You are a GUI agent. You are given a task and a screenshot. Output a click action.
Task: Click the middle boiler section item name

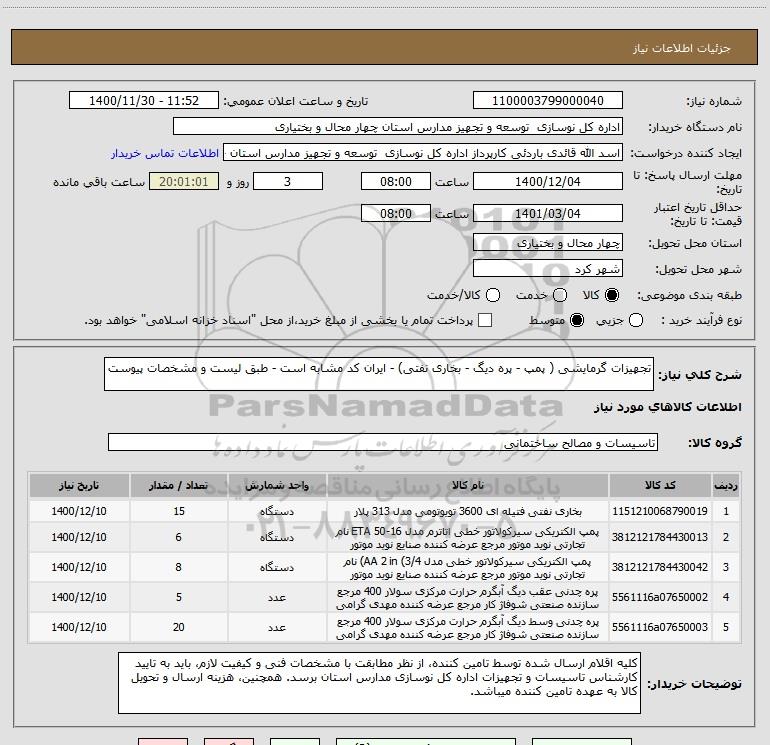(468, 628)
